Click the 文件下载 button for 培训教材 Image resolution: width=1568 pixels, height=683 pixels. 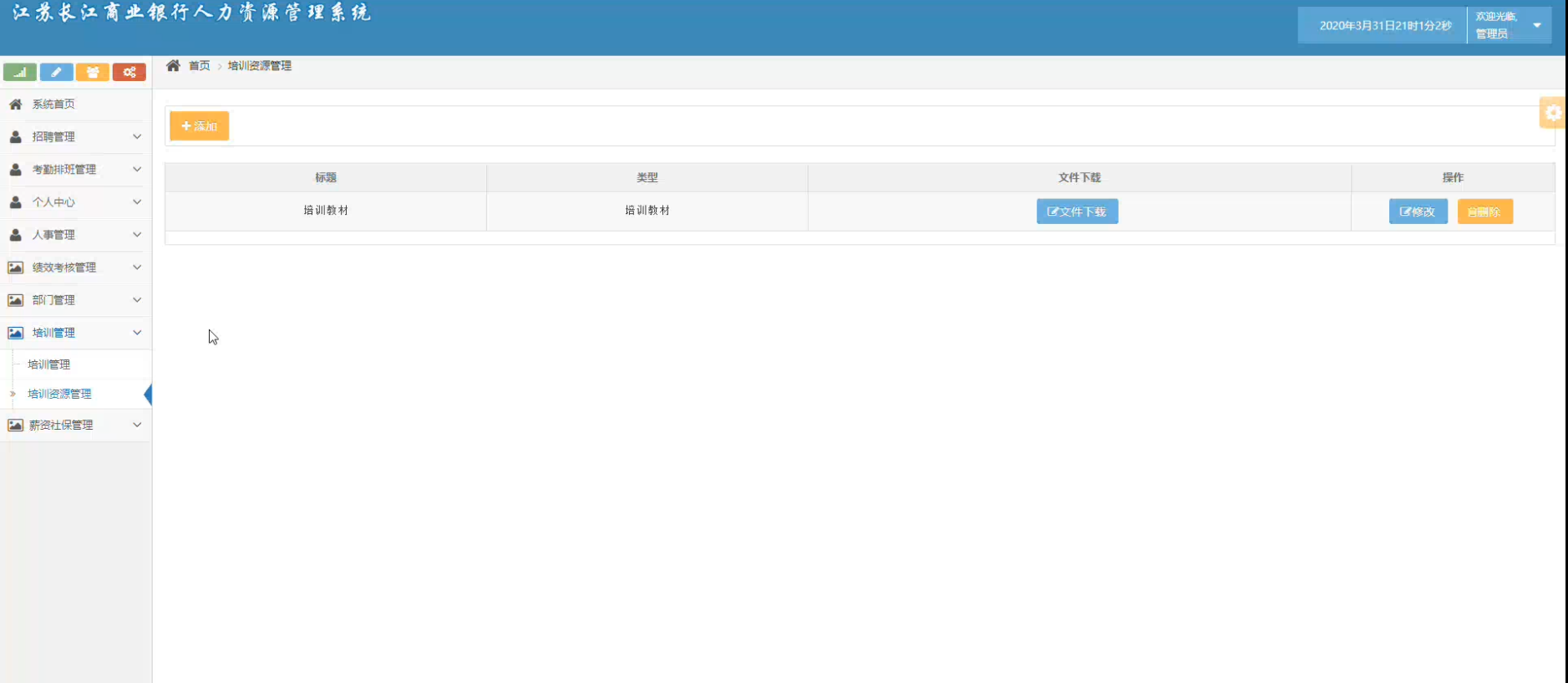1077,212
